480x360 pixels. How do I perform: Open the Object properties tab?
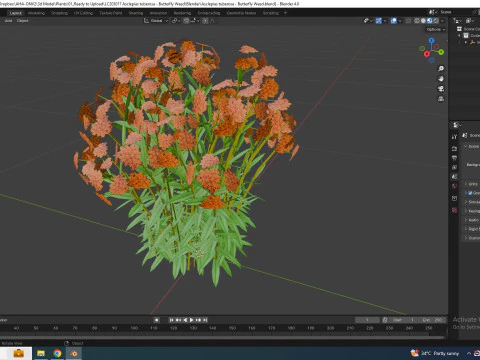tap(454, 198)
